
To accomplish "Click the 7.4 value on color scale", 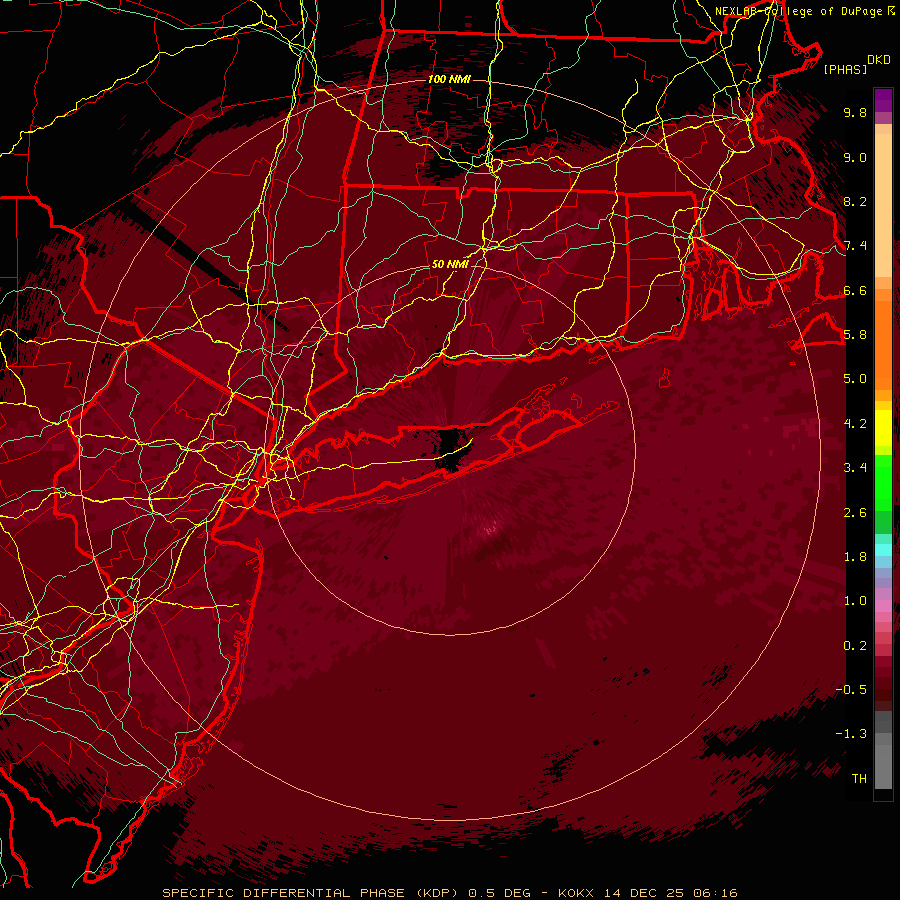I will (855, 246).
